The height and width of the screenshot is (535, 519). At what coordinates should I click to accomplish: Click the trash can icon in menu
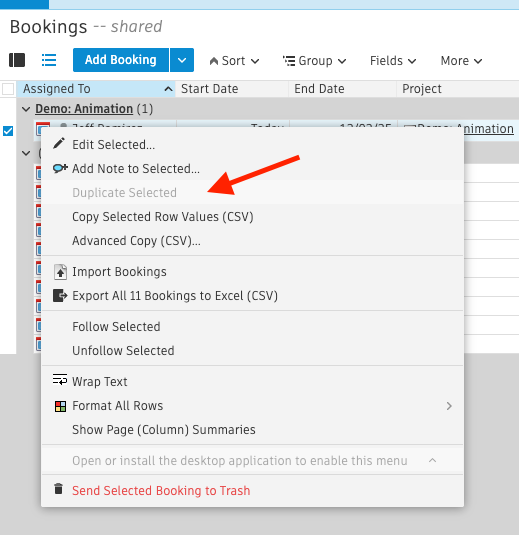point(59,489)
